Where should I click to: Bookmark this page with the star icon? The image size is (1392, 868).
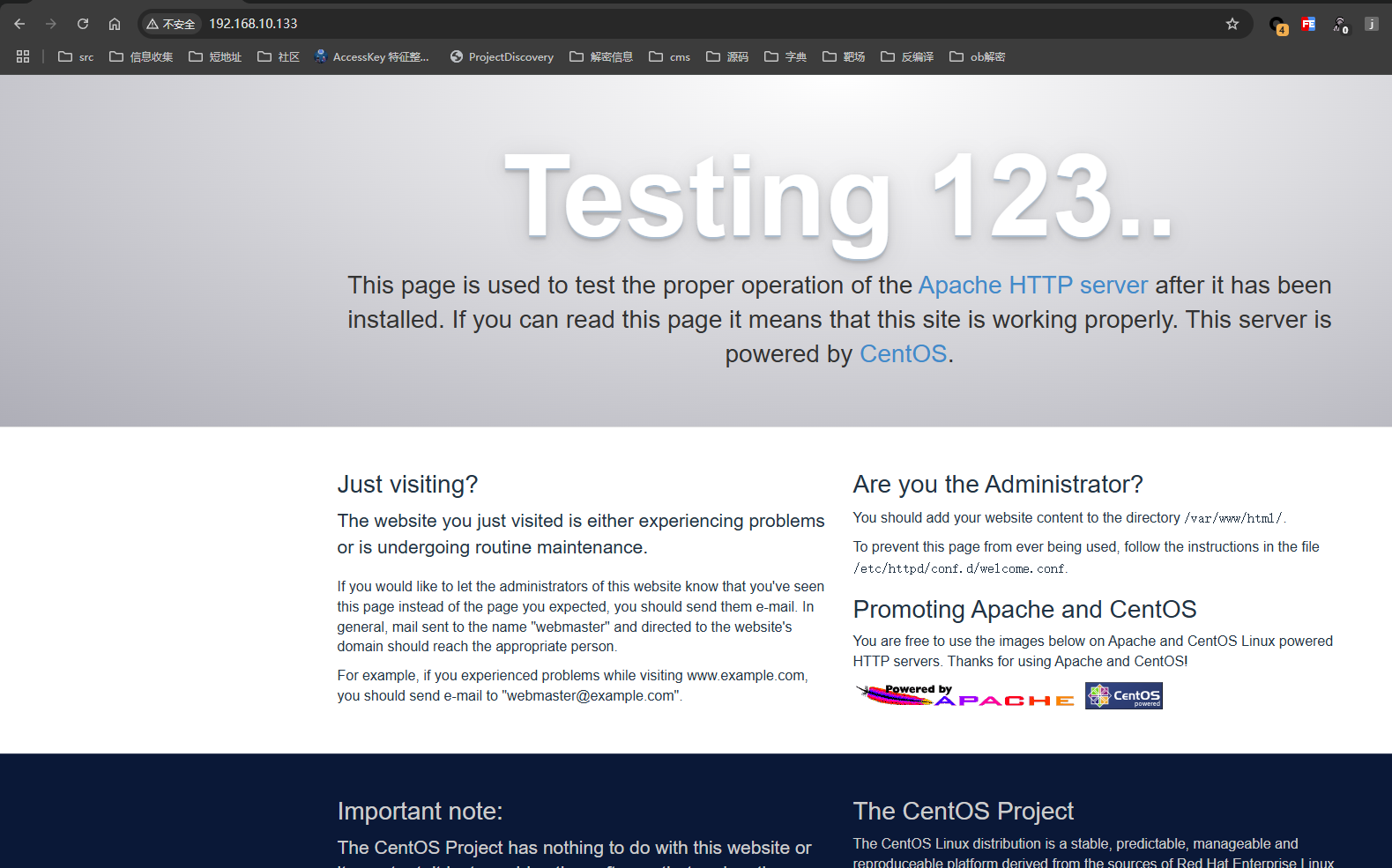coord(1232,24)
